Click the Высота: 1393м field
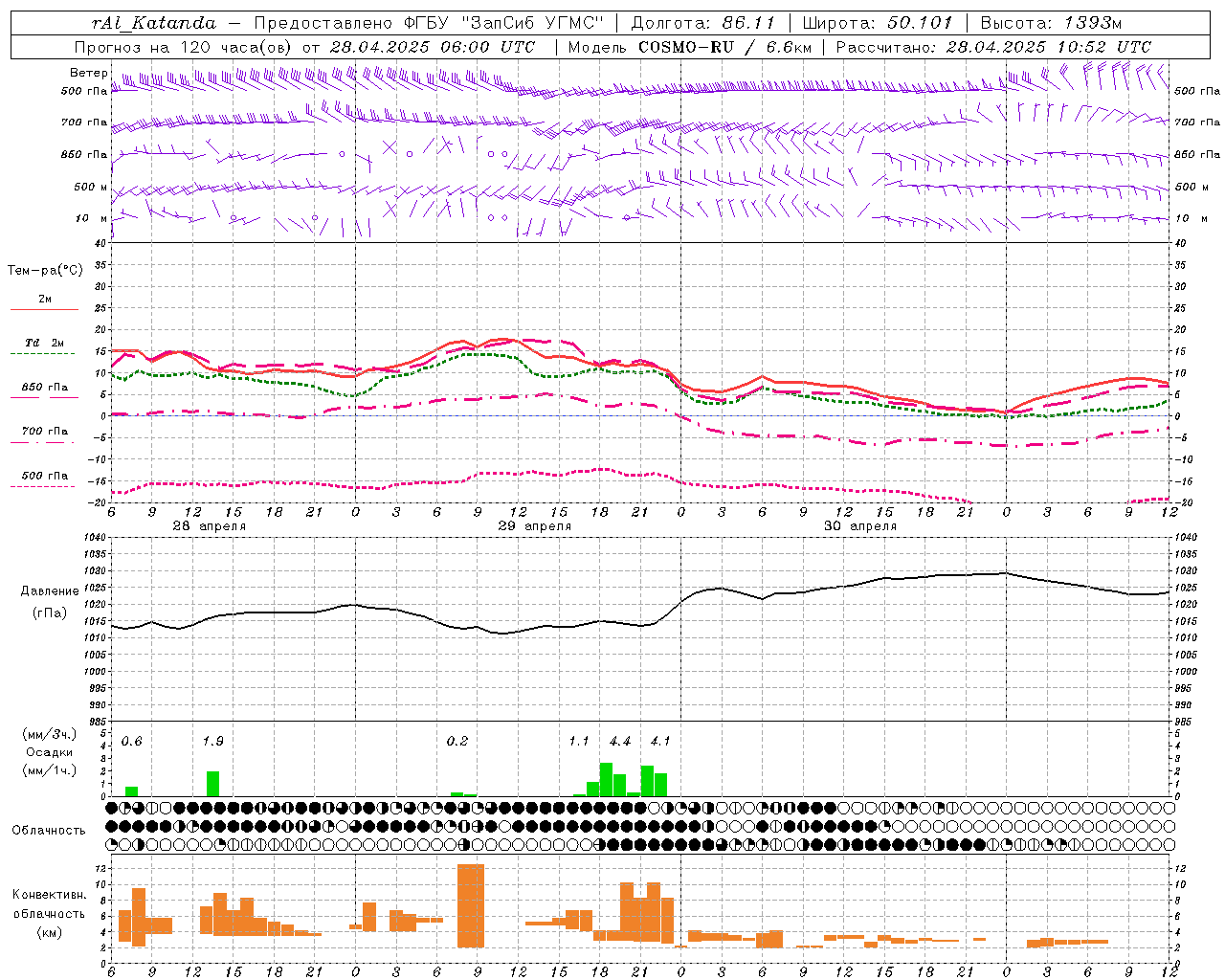 (x=1053, y=23)
